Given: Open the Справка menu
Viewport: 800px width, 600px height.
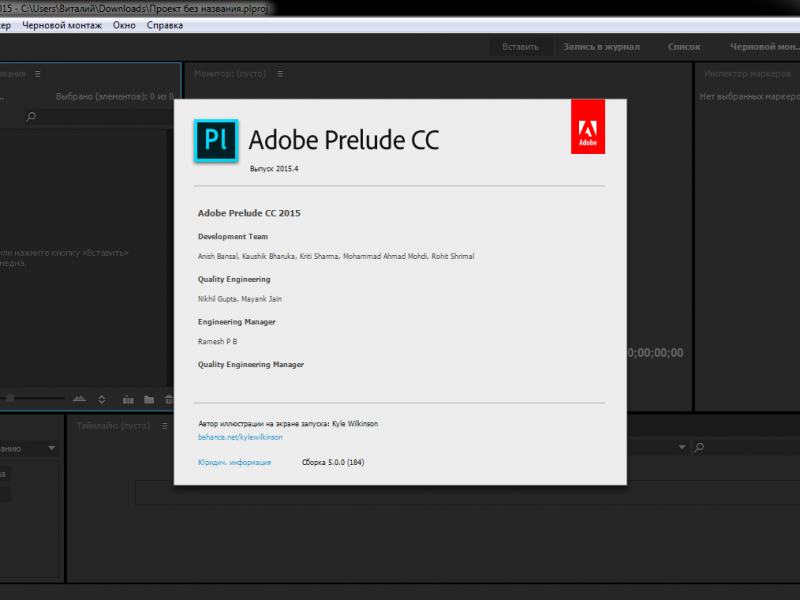Looking at the screenshot, I should (x=165, y=26).
